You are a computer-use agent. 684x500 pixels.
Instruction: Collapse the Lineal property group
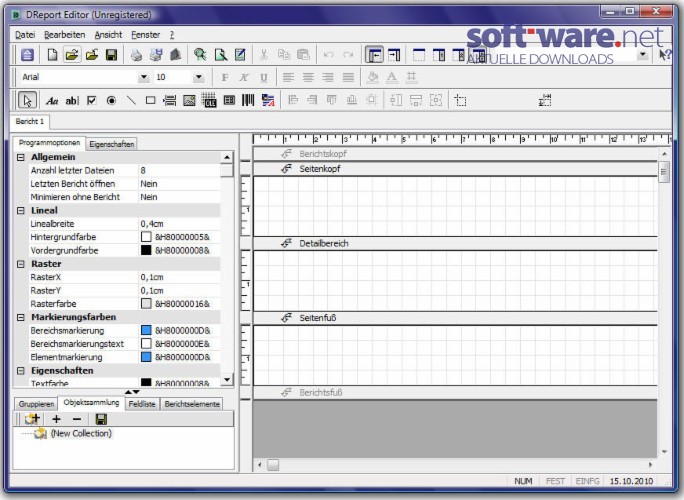point(21,211)
